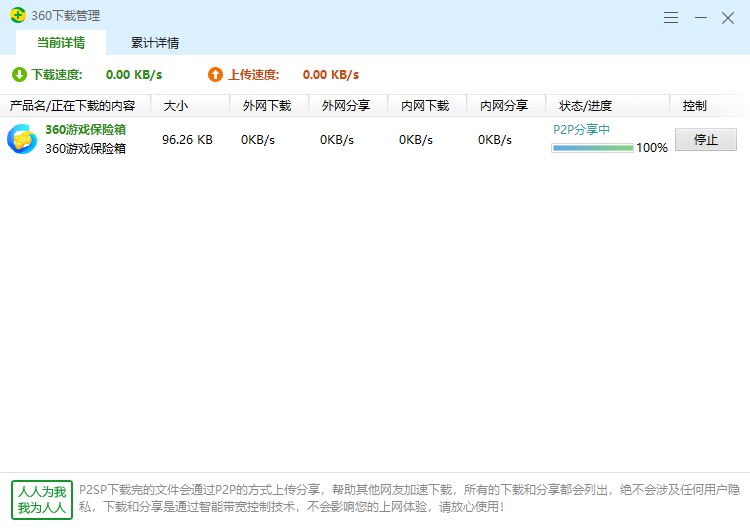The image size is (750, 530).
Task: Click the 100% progress percentage
Action: coord(651,148)
